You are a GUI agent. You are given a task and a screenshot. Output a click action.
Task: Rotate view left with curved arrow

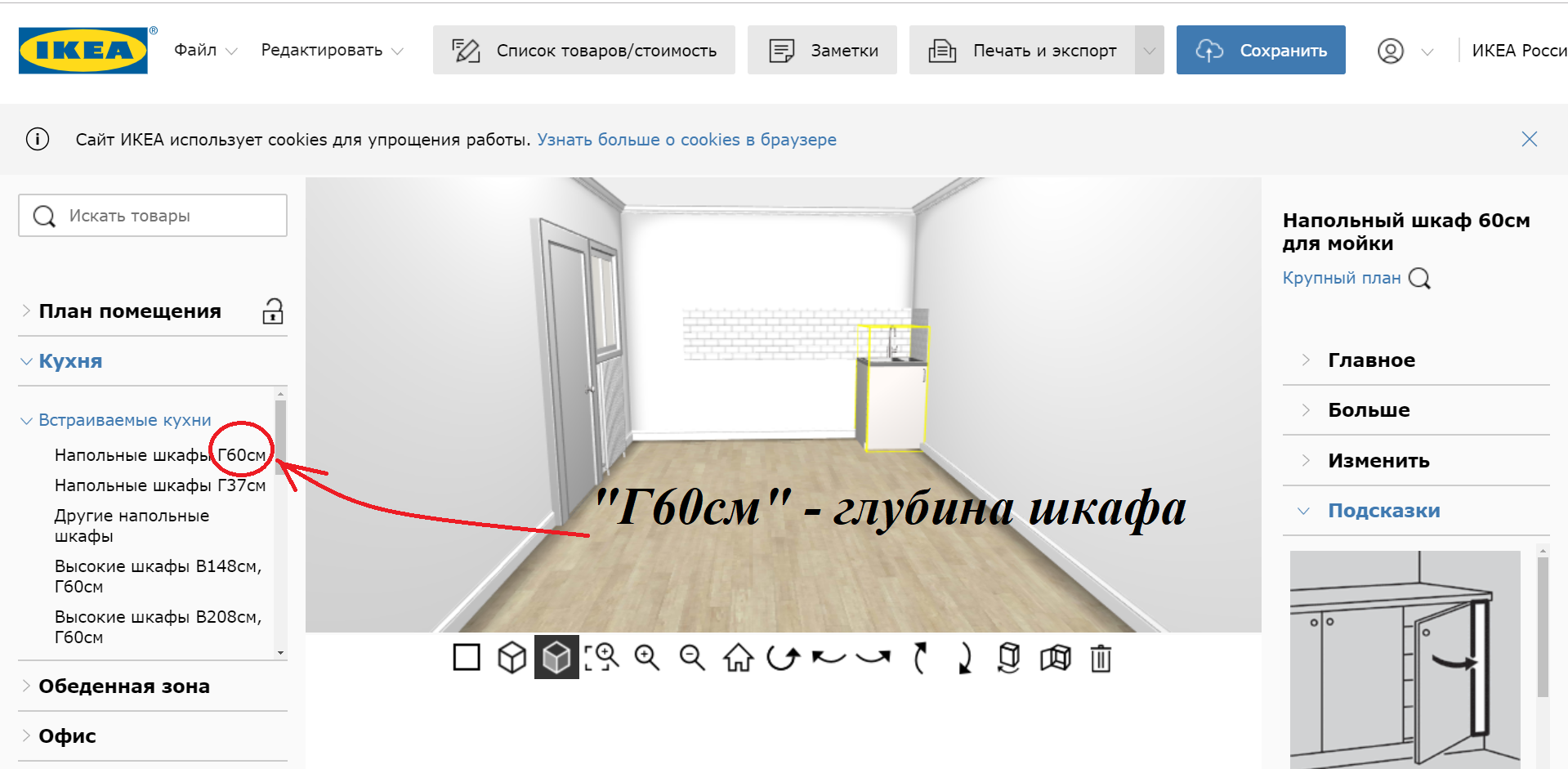829,657
